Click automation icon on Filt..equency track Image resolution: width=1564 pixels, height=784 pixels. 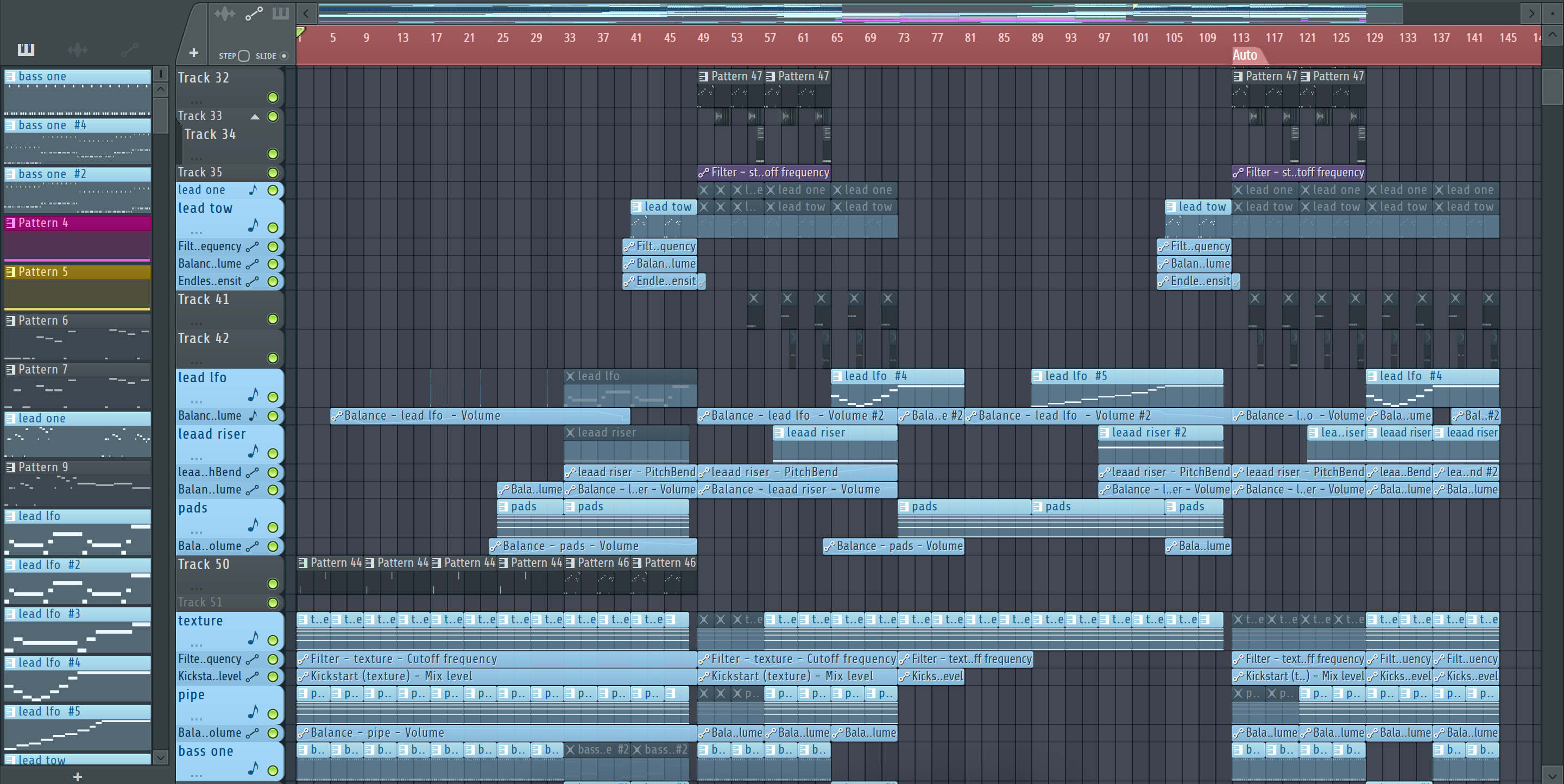pyautogui.click(x=253, y=246)
